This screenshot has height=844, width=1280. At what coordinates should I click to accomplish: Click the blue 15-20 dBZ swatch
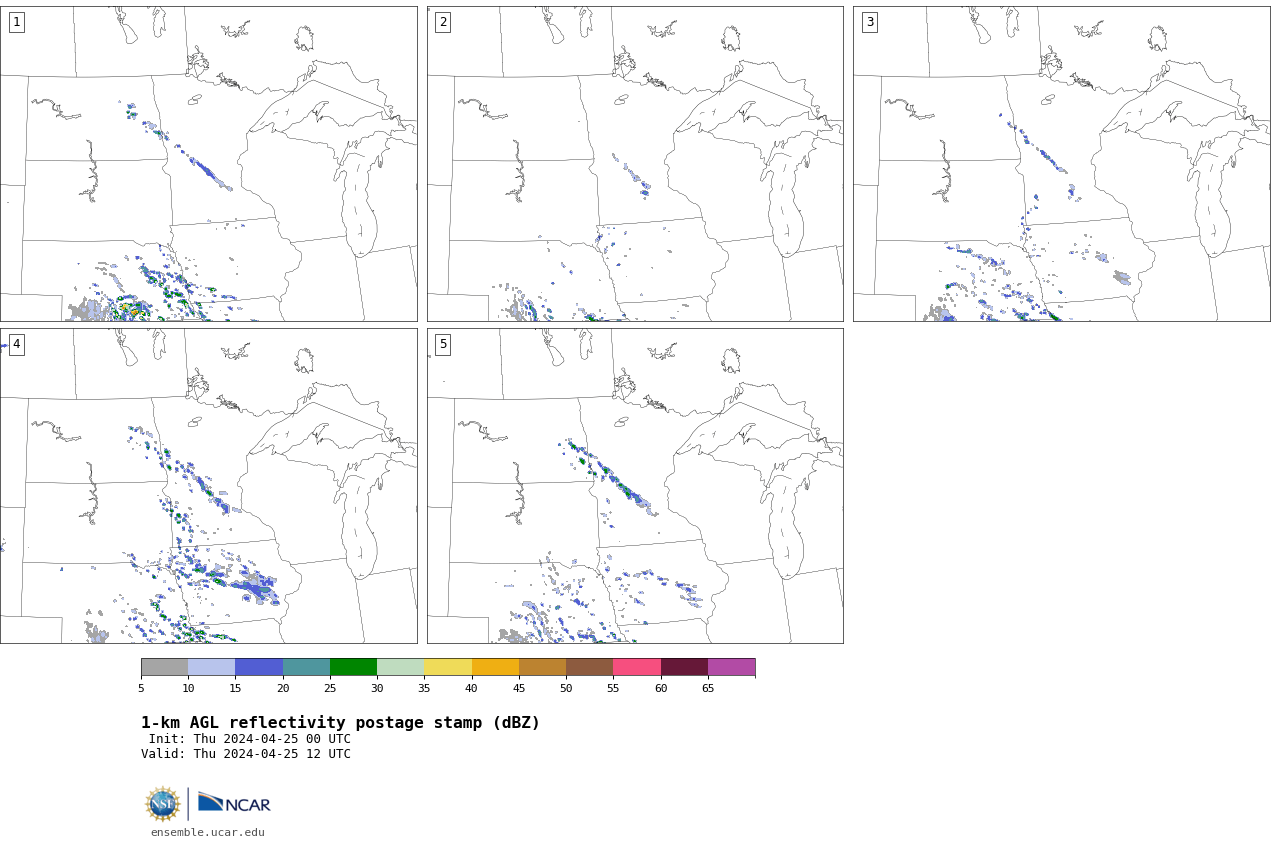point(259,667)
